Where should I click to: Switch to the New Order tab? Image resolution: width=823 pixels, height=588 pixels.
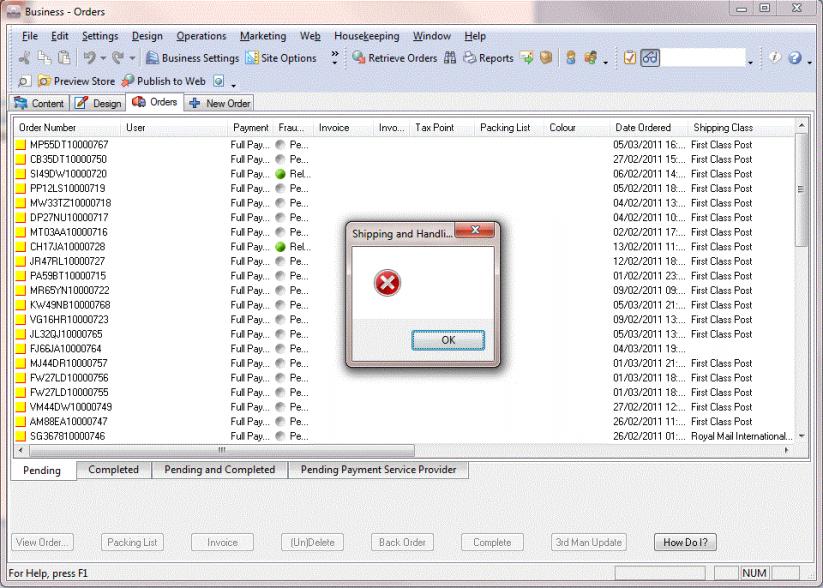click(x=221, y=103)
